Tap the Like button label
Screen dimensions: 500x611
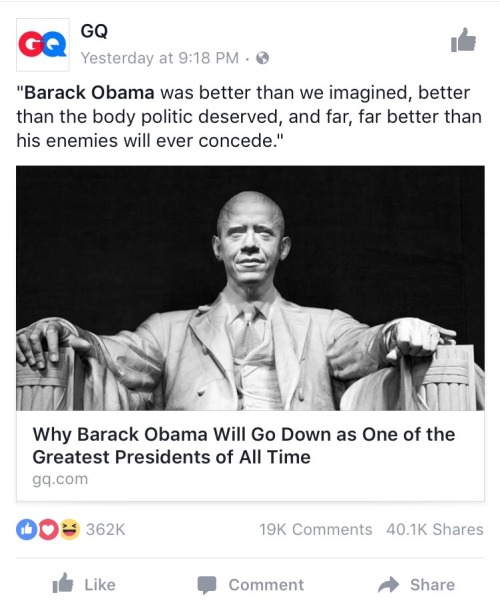100,585
